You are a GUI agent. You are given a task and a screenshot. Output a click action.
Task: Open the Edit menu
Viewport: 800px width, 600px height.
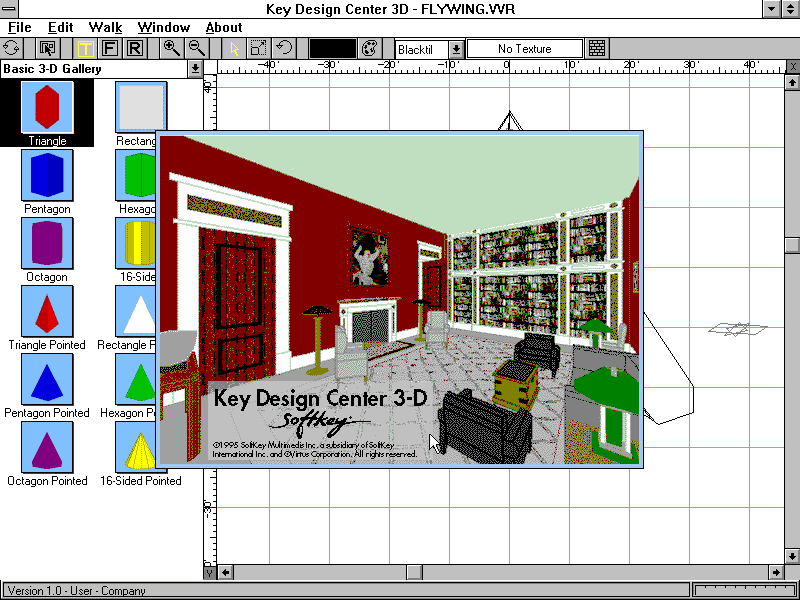tap(60, 28)
